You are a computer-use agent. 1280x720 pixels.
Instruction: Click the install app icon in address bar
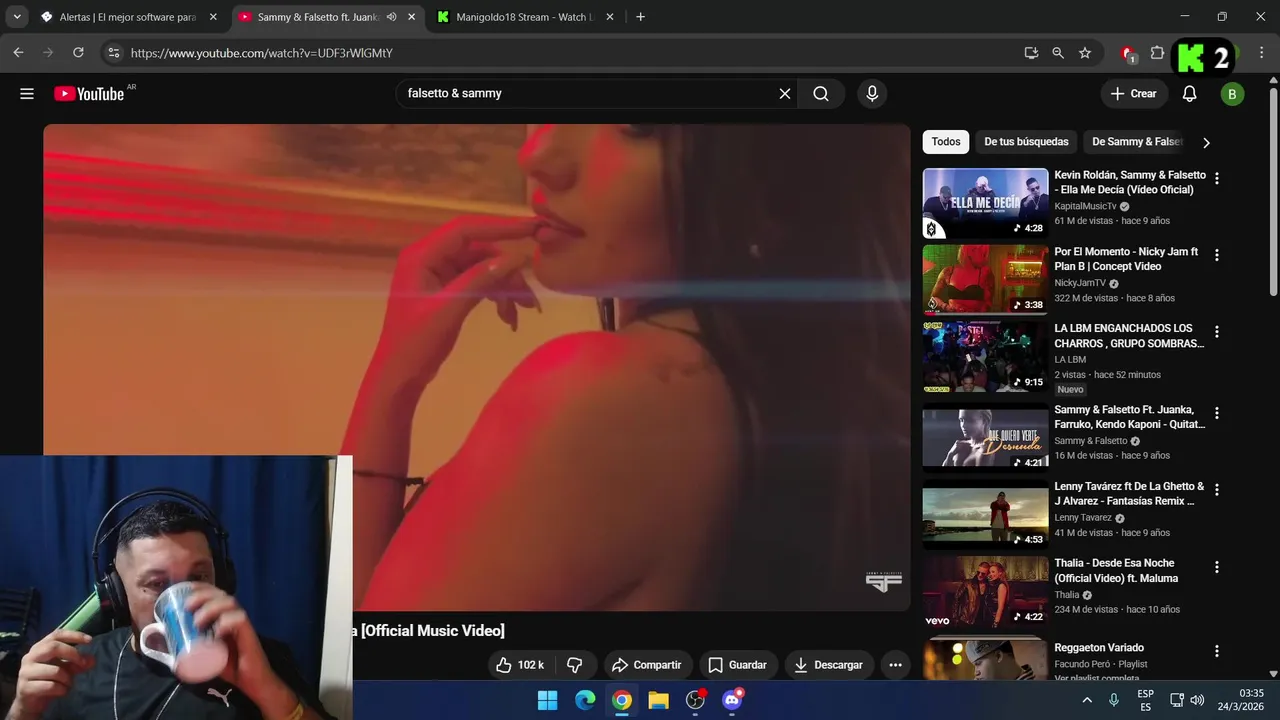1031,53
